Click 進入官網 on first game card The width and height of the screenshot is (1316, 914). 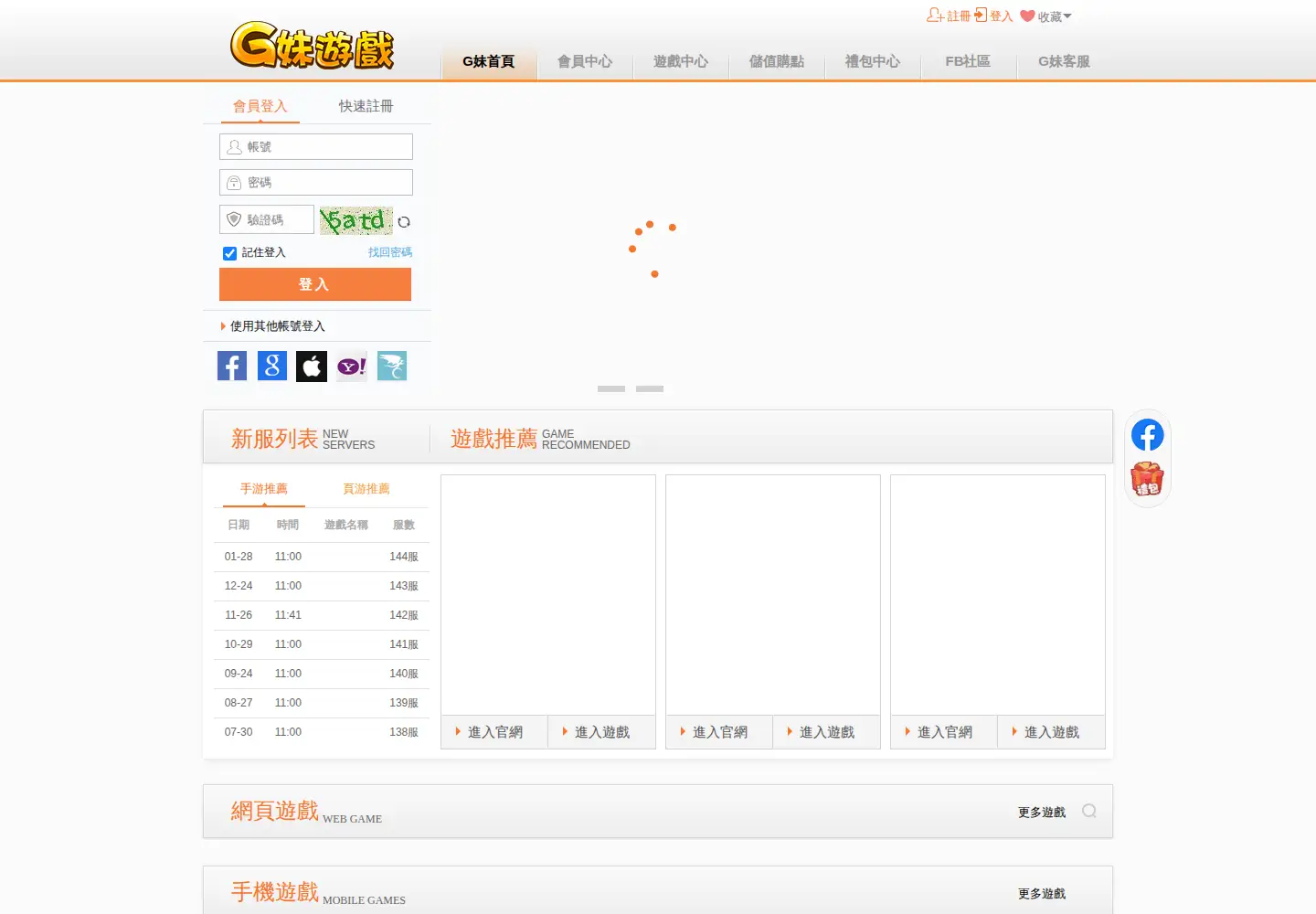click(494, 732)
